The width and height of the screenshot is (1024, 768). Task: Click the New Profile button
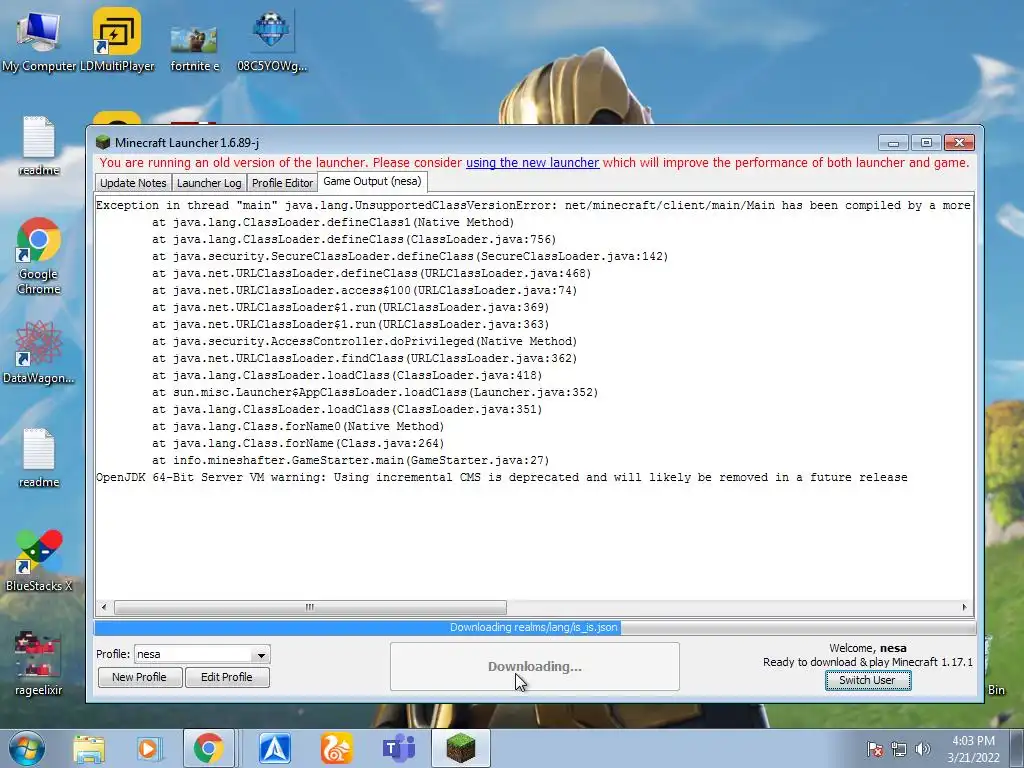click(x=139, y=677)
